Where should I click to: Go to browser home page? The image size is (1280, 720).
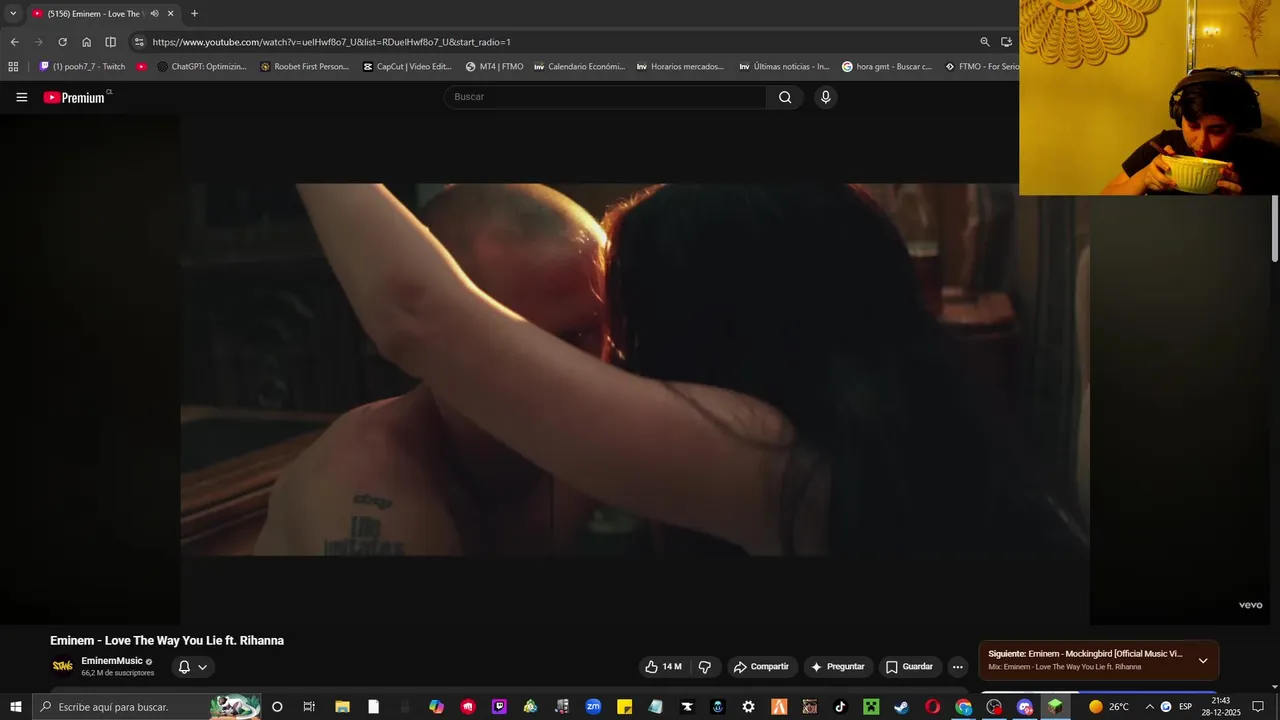pyautogui.click(x=86, y=42)
